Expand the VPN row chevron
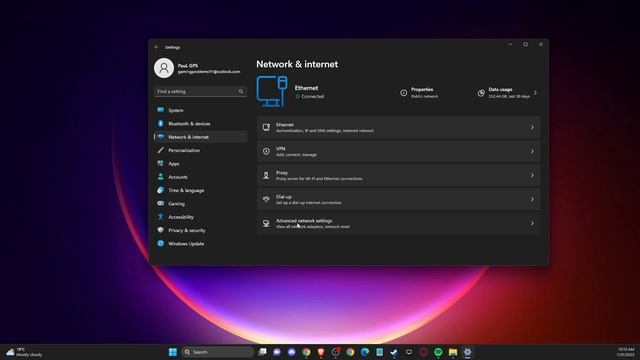 [x=532, y=151]
